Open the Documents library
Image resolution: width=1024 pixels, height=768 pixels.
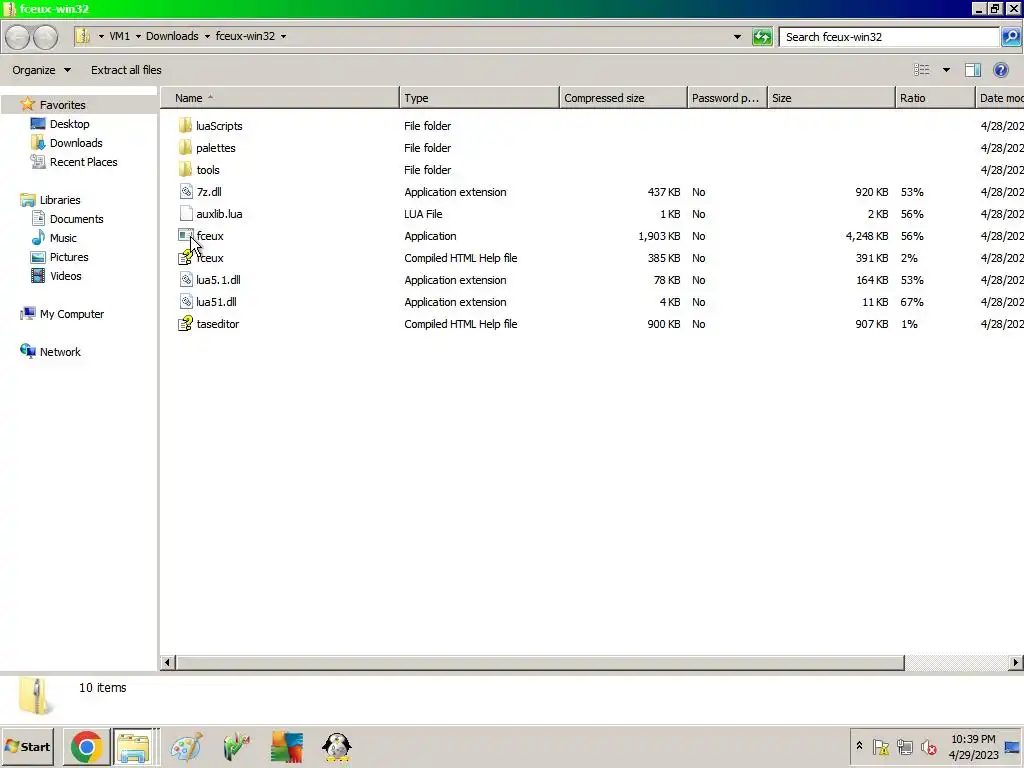[76, 219]
